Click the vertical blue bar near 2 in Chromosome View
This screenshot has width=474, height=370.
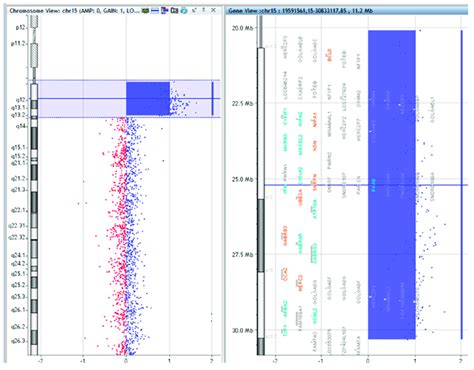click(x=213, y=99)
